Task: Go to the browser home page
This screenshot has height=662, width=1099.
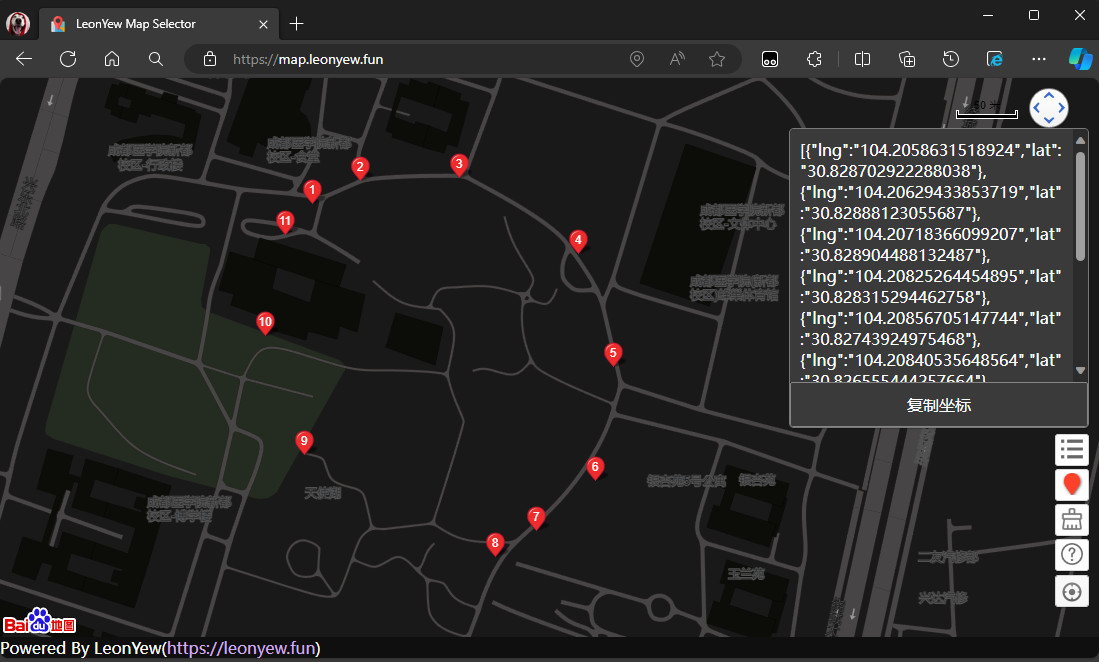Action: tap(112, 60)
